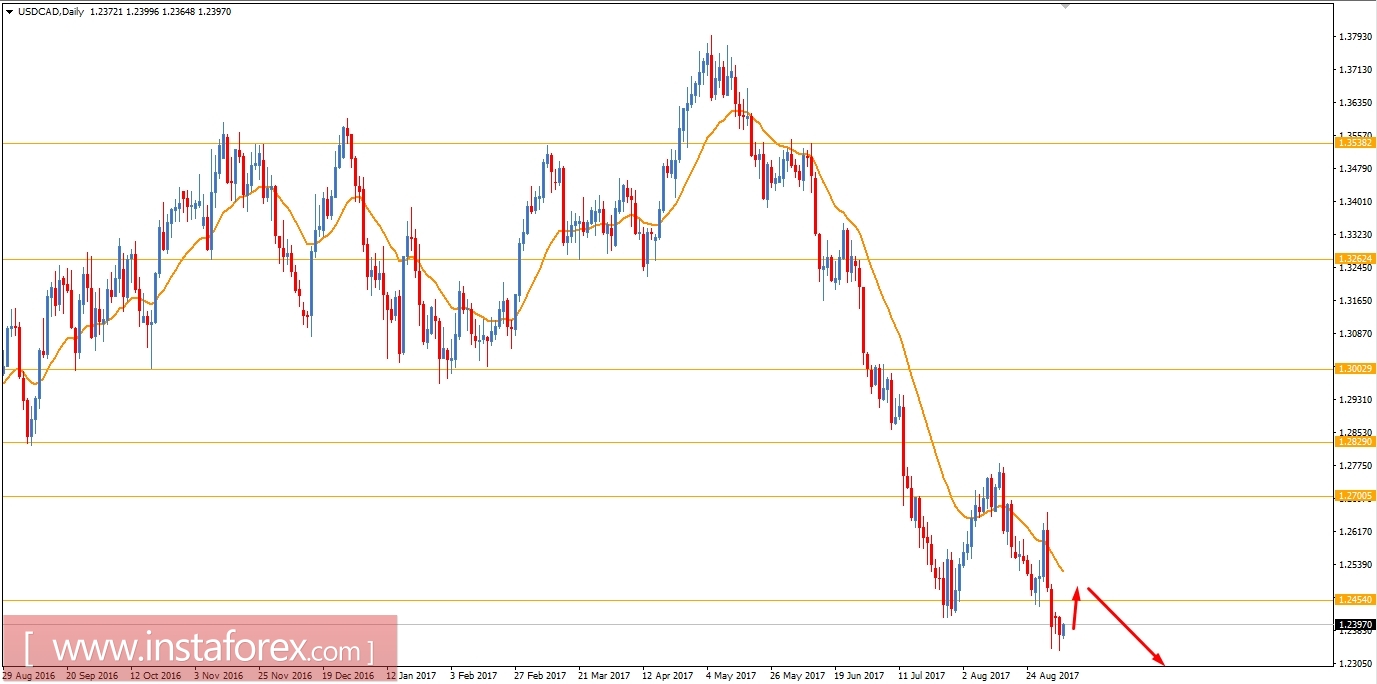
Task: Open the date axis at 29 Aug 2016
Action: [x=30, y=675]
